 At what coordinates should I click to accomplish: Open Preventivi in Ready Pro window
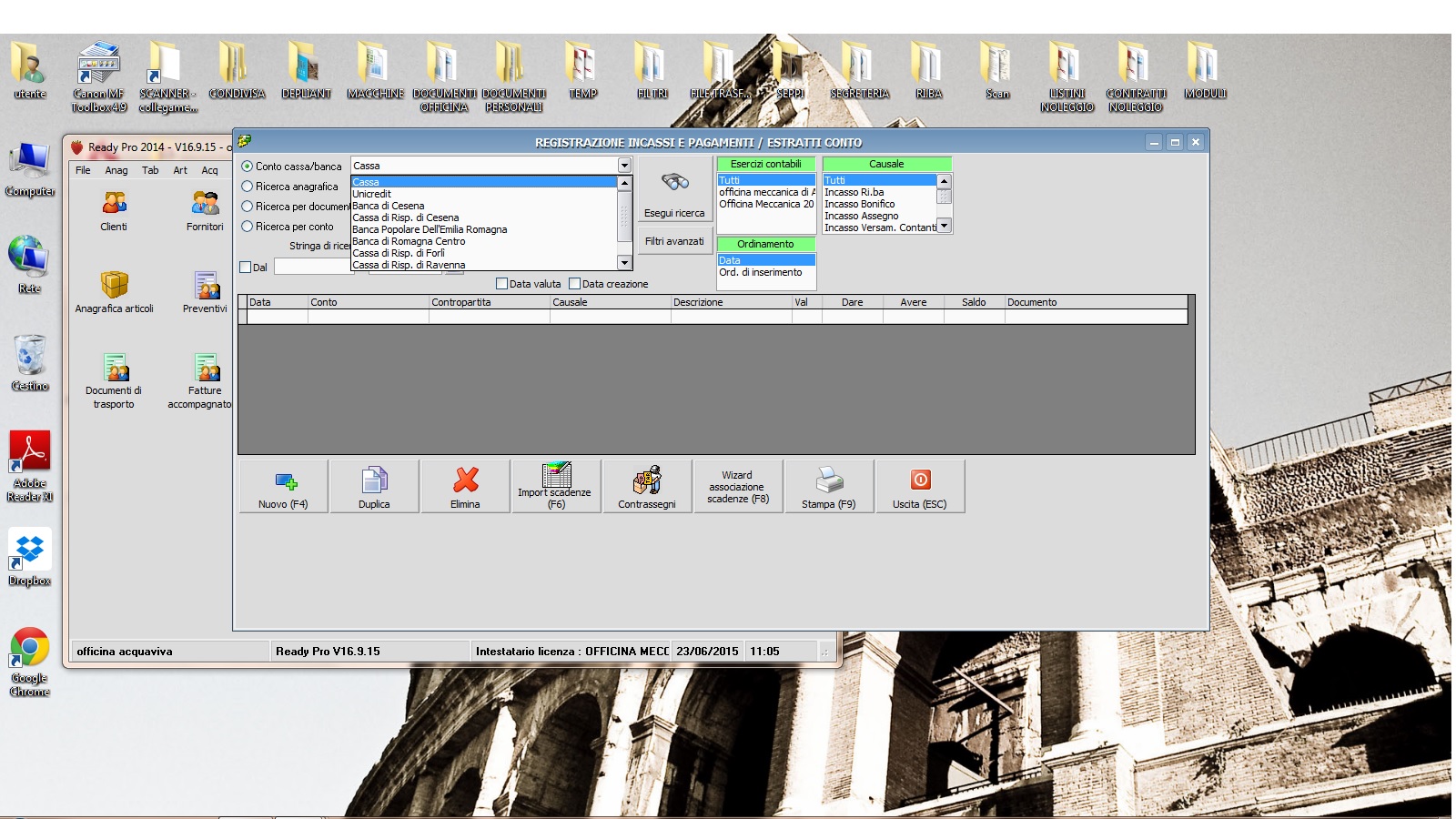click(205, 292)
